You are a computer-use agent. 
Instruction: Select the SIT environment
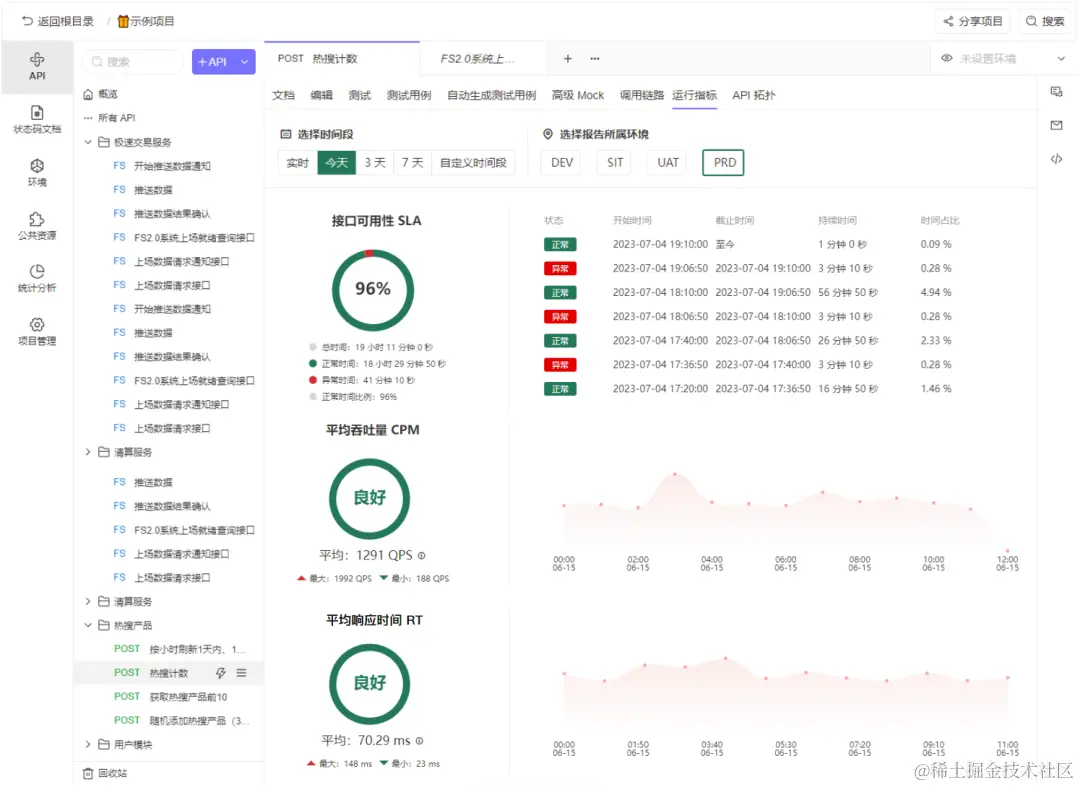[x=615, y=162]
